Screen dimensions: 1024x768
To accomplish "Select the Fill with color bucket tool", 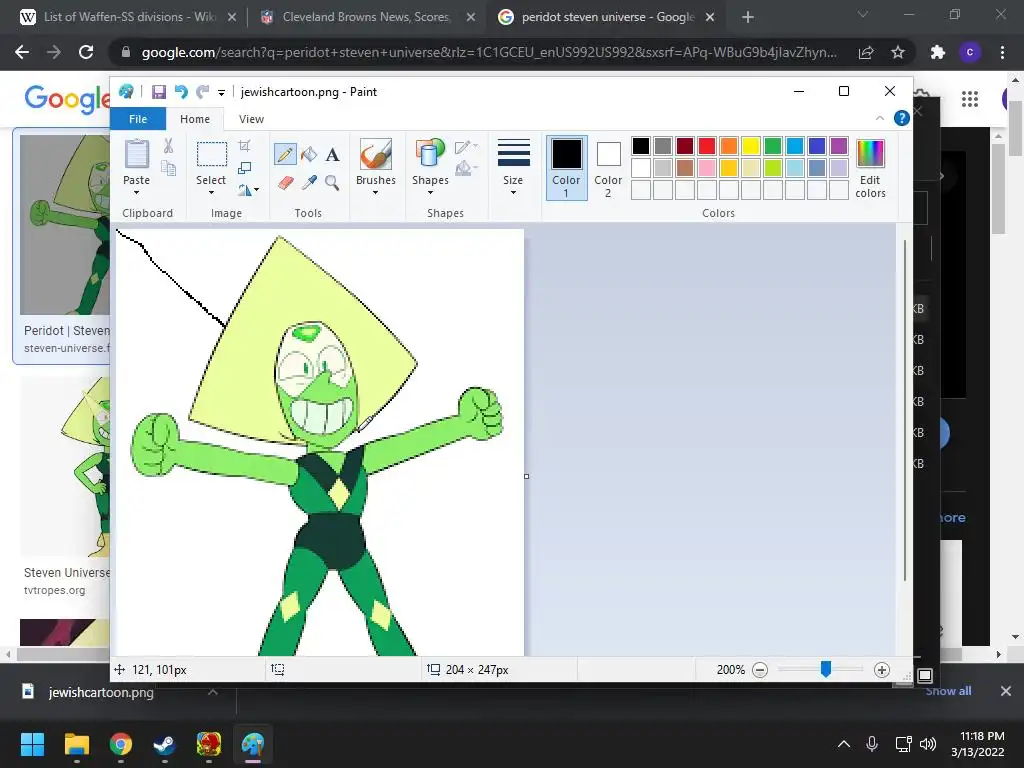I will click(309, 154).
